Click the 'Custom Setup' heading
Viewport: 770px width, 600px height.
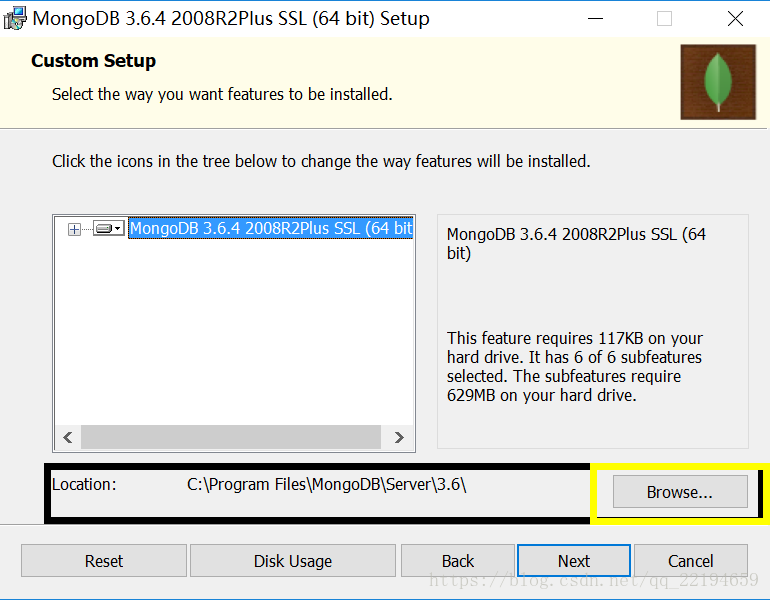point(93,61)
